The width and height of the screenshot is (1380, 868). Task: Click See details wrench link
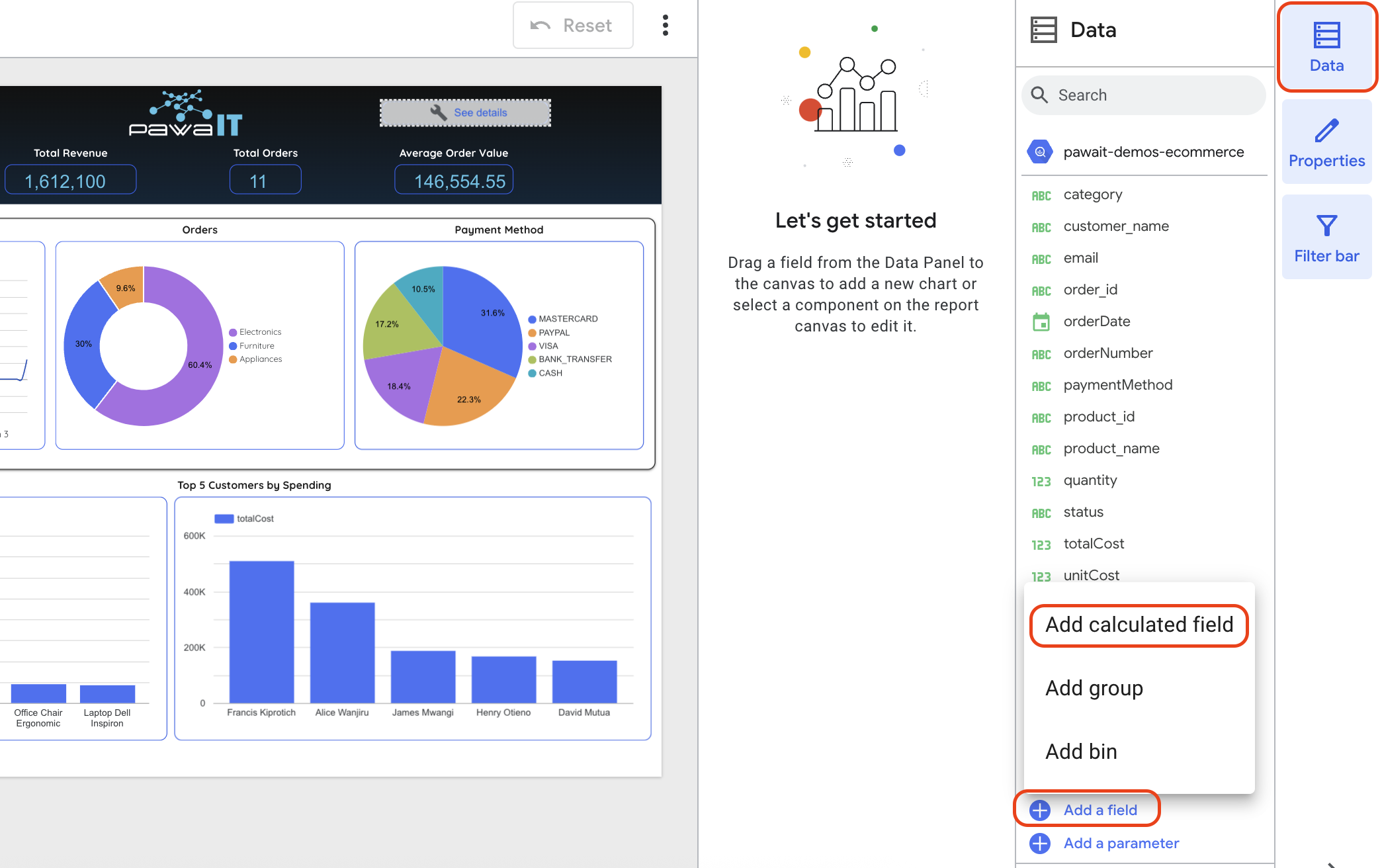click(466, 112)
